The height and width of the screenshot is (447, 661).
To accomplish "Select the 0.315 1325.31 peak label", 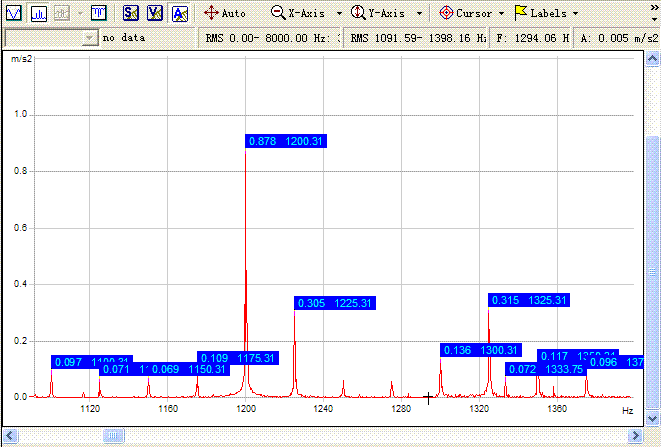I will point(529,300).
